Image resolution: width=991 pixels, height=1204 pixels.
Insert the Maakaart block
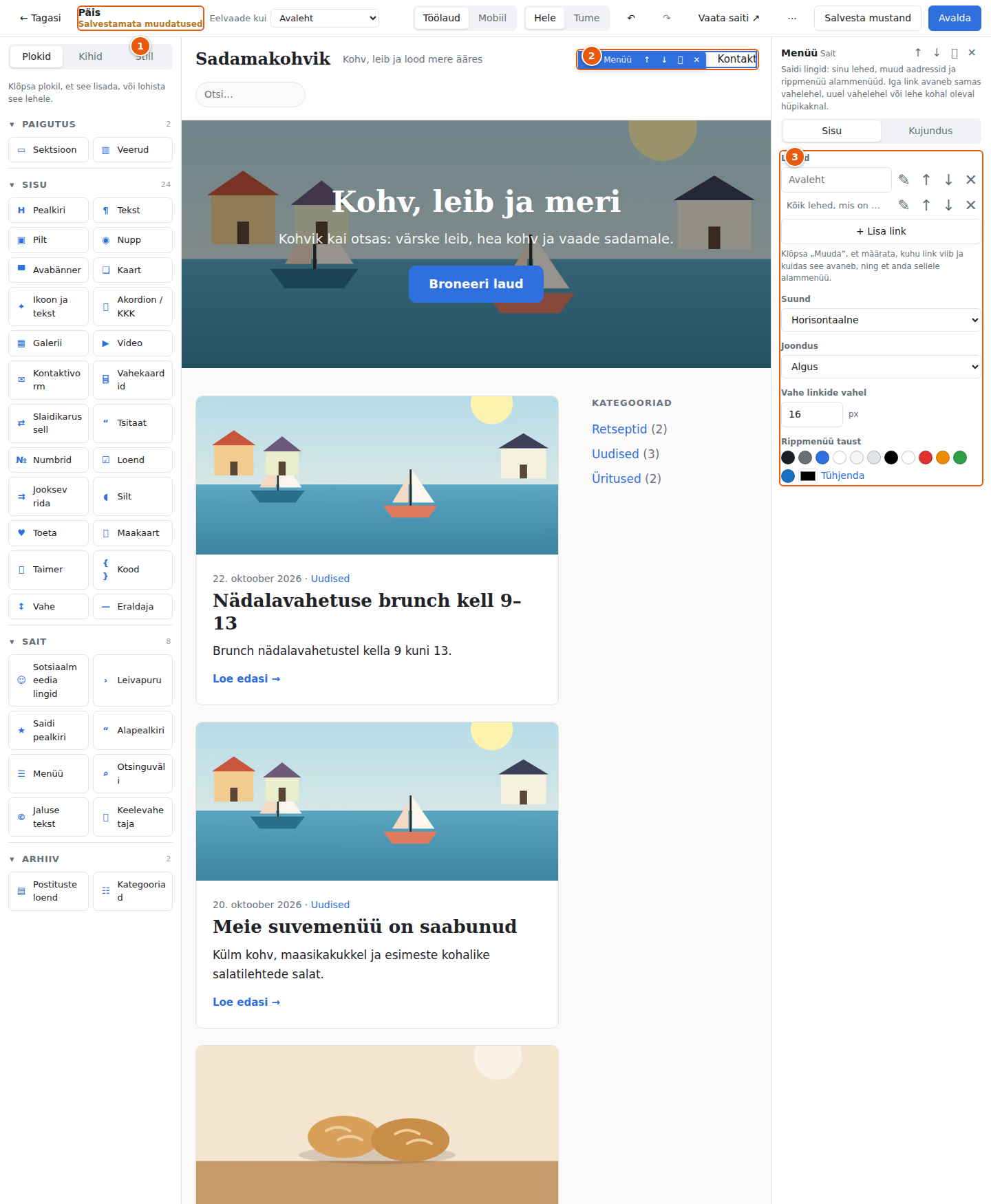click(133, 533)
